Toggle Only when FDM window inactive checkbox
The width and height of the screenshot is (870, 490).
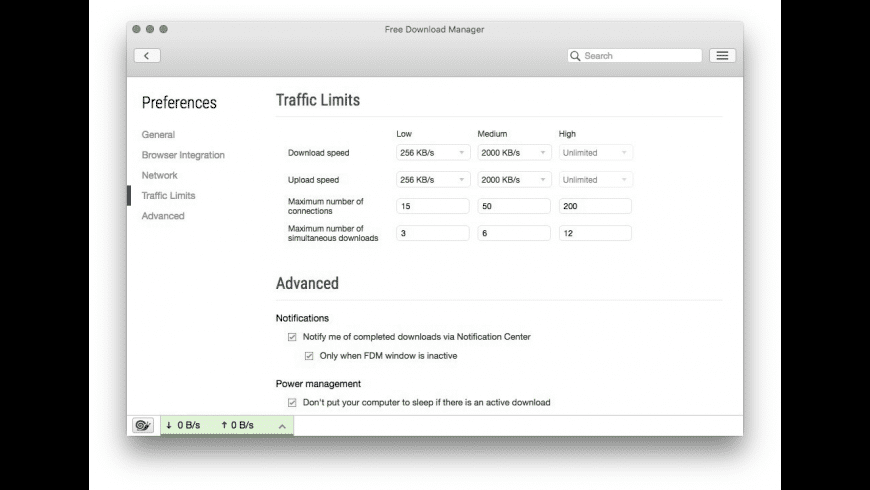point(309,356)
